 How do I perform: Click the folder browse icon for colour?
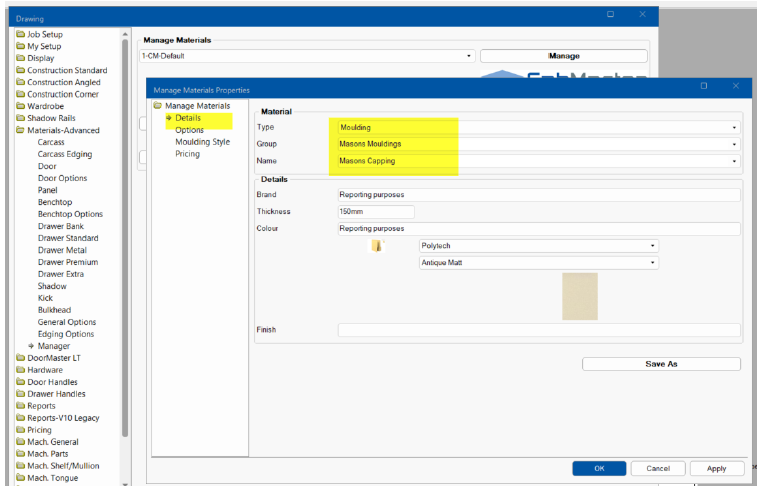tap(377, 246)
